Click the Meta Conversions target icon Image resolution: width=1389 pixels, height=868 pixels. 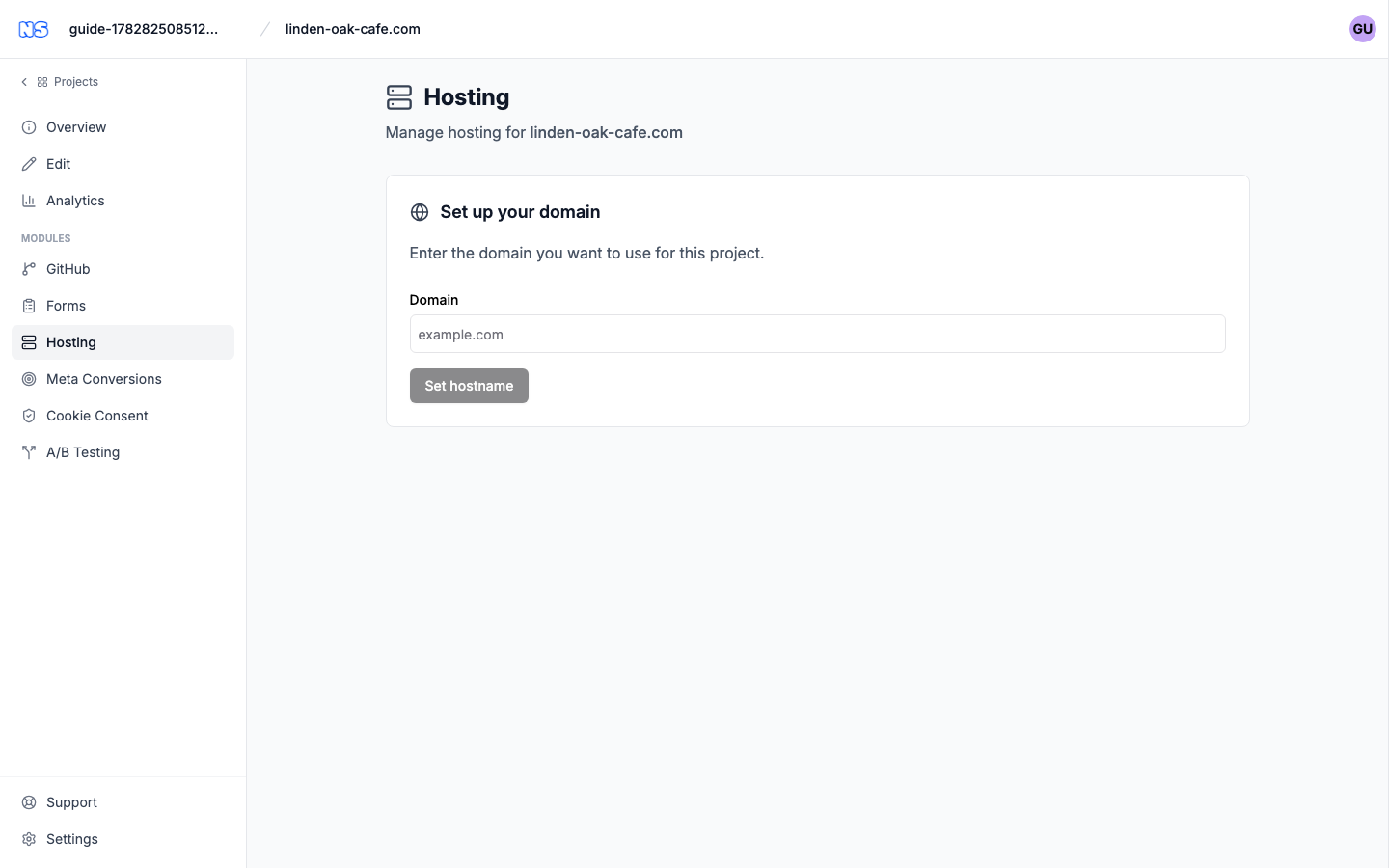point(29,379)
